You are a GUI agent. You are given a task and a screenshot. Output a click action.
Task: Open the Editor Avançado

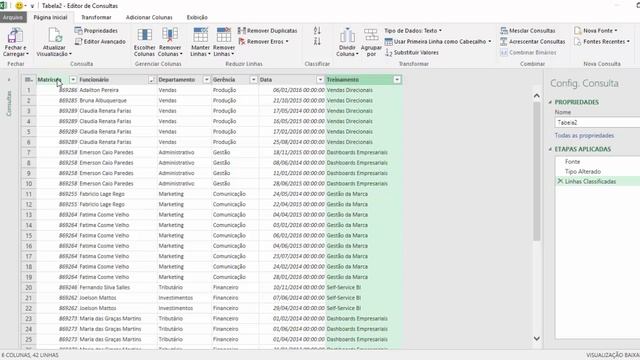(100, 42)
